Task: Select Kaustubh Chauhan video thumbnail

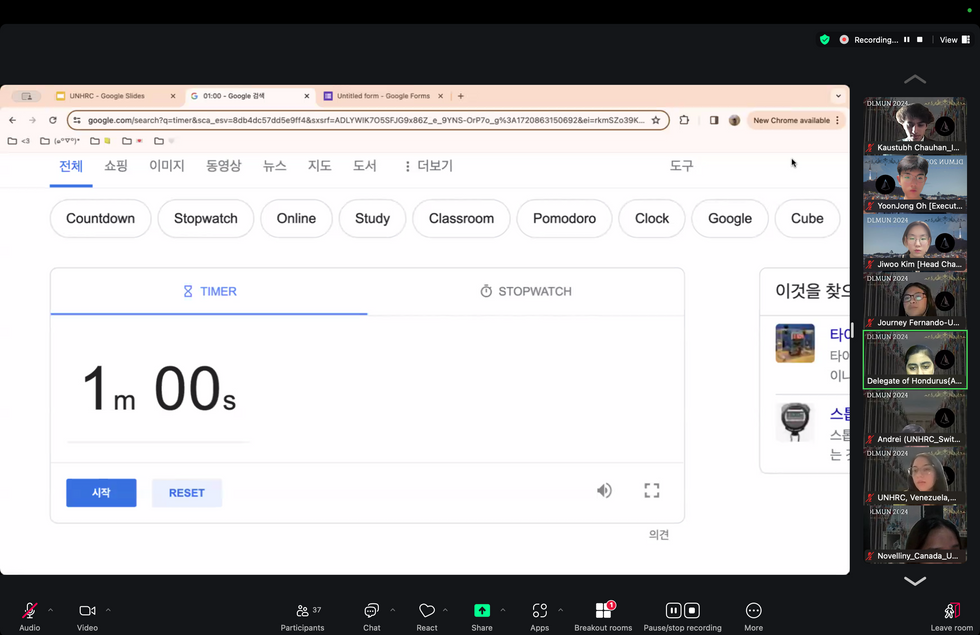Action: coord(915,126)
